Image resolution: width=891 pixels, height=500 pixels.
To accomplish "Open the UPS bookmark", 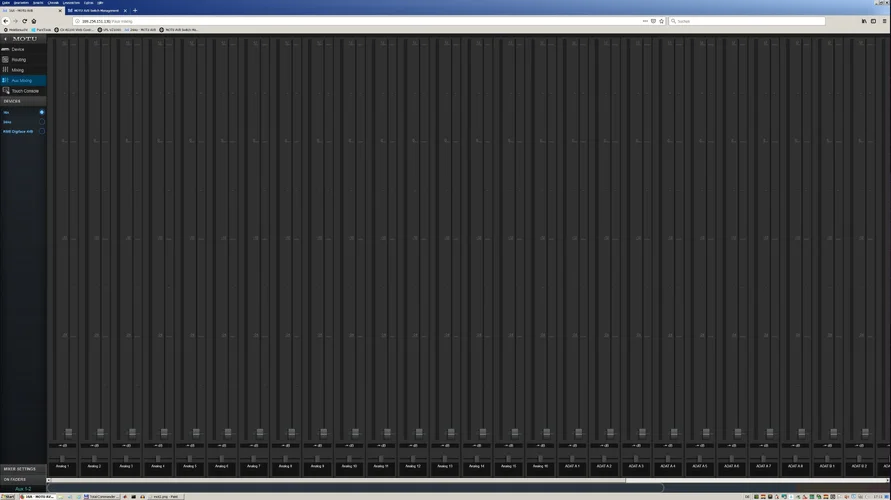I will pos(109,30).
